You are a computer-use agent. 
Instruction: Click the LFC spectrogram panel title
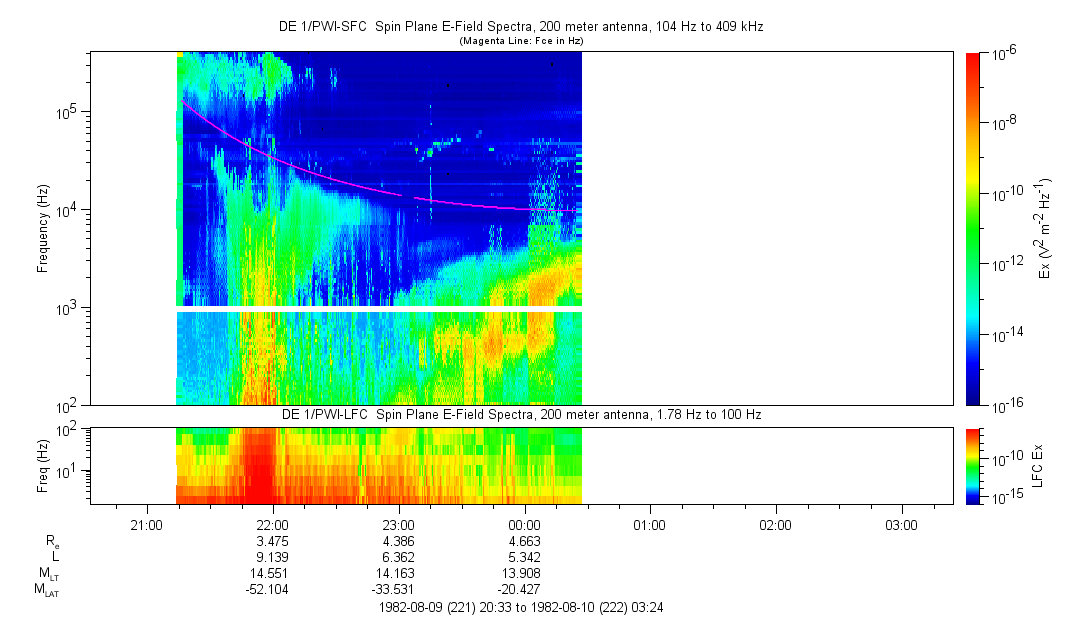pyautogui.click(x=520, y=414)
